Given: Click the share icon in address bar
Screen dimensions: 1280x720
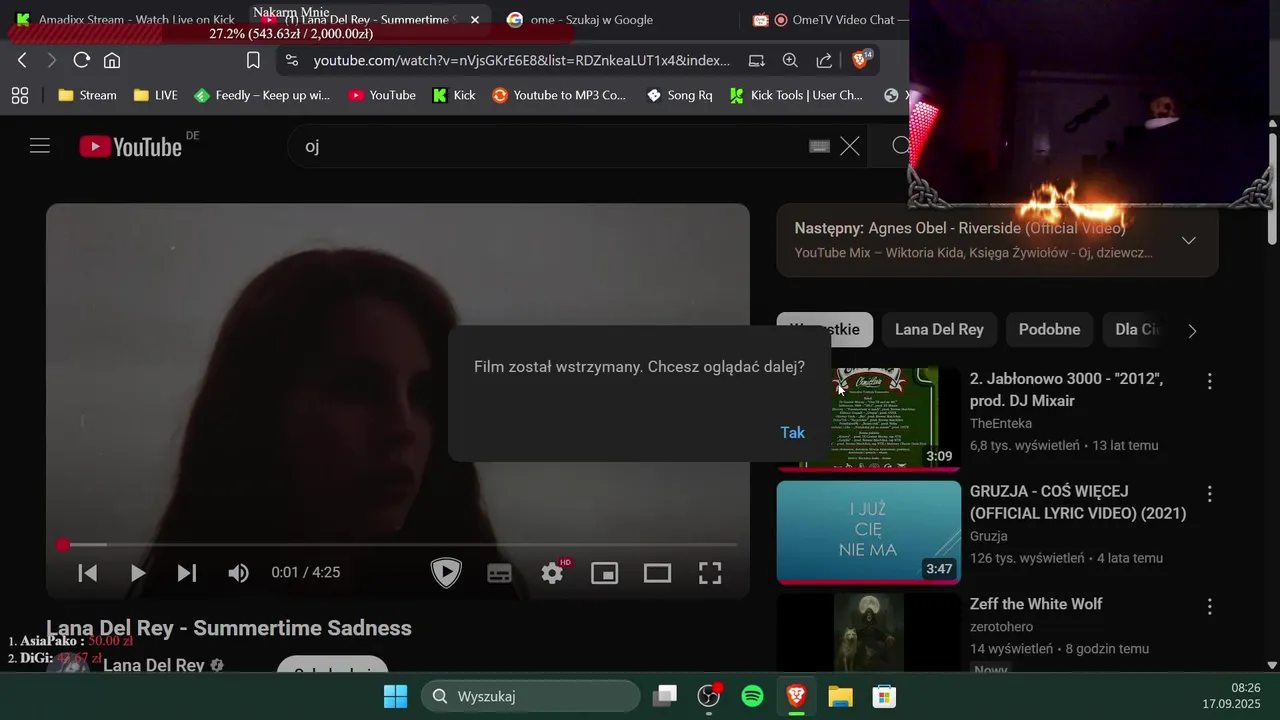Looking at the screenshot, I should point(824,60).
